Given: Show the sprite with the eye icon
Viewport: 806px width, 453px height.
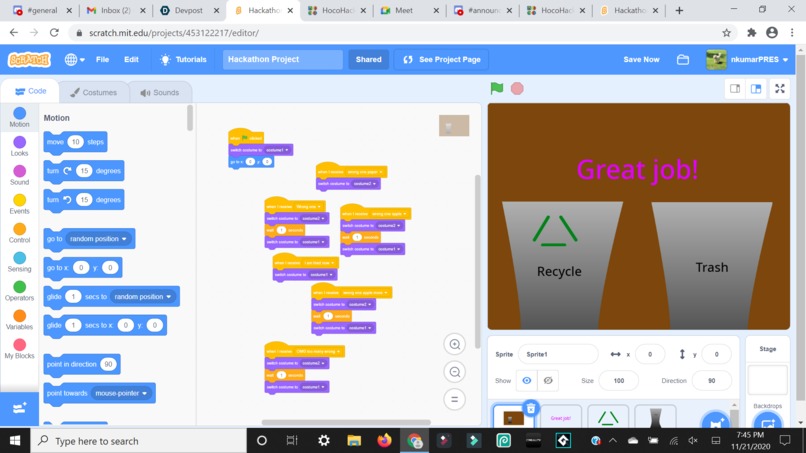Looking at the screenshot, I should click(526, 380).
